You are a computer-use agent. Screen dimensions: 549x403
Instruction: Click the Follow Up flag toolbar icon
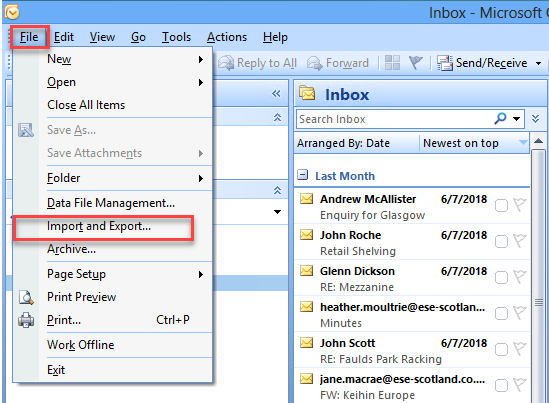pos(416,63)
